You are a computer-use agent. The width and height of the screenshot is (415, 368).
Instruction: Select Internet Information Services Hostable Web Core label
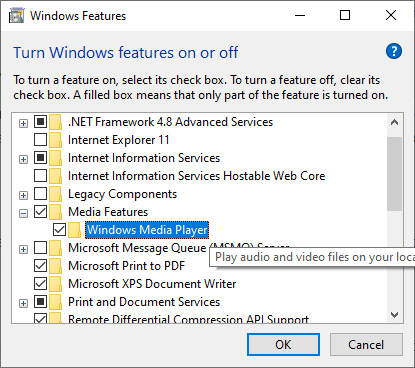pyautogui.click(x=197, y=176)
